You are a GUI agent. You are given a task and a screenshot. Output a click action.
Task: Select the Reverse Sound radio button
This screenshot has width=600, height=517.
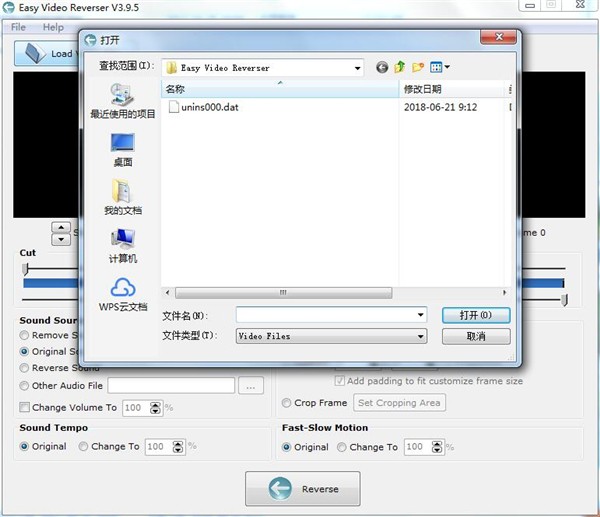pos(24,368)
